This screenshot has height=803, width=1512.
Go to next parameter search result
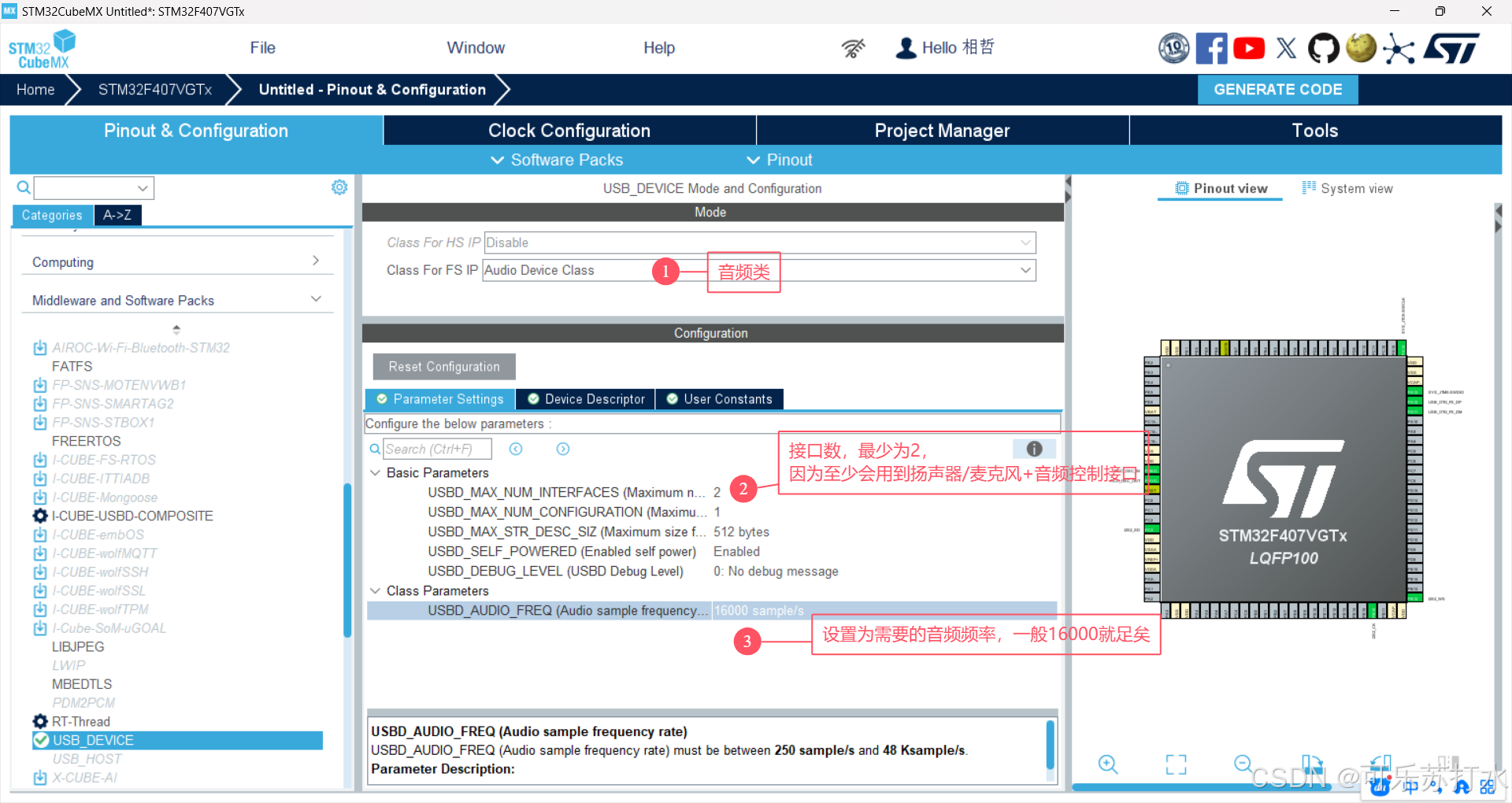[x=563, y=449]
